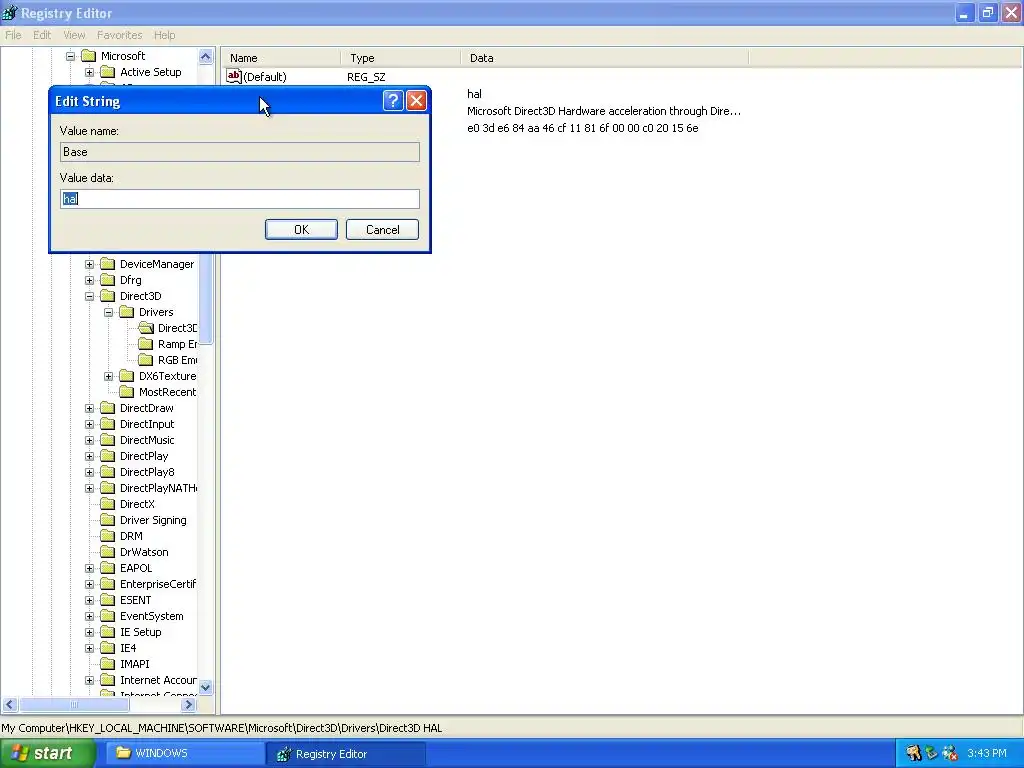Sort by the Type column header
This screenshot has width=1024, height=768.
coord(400,58)
